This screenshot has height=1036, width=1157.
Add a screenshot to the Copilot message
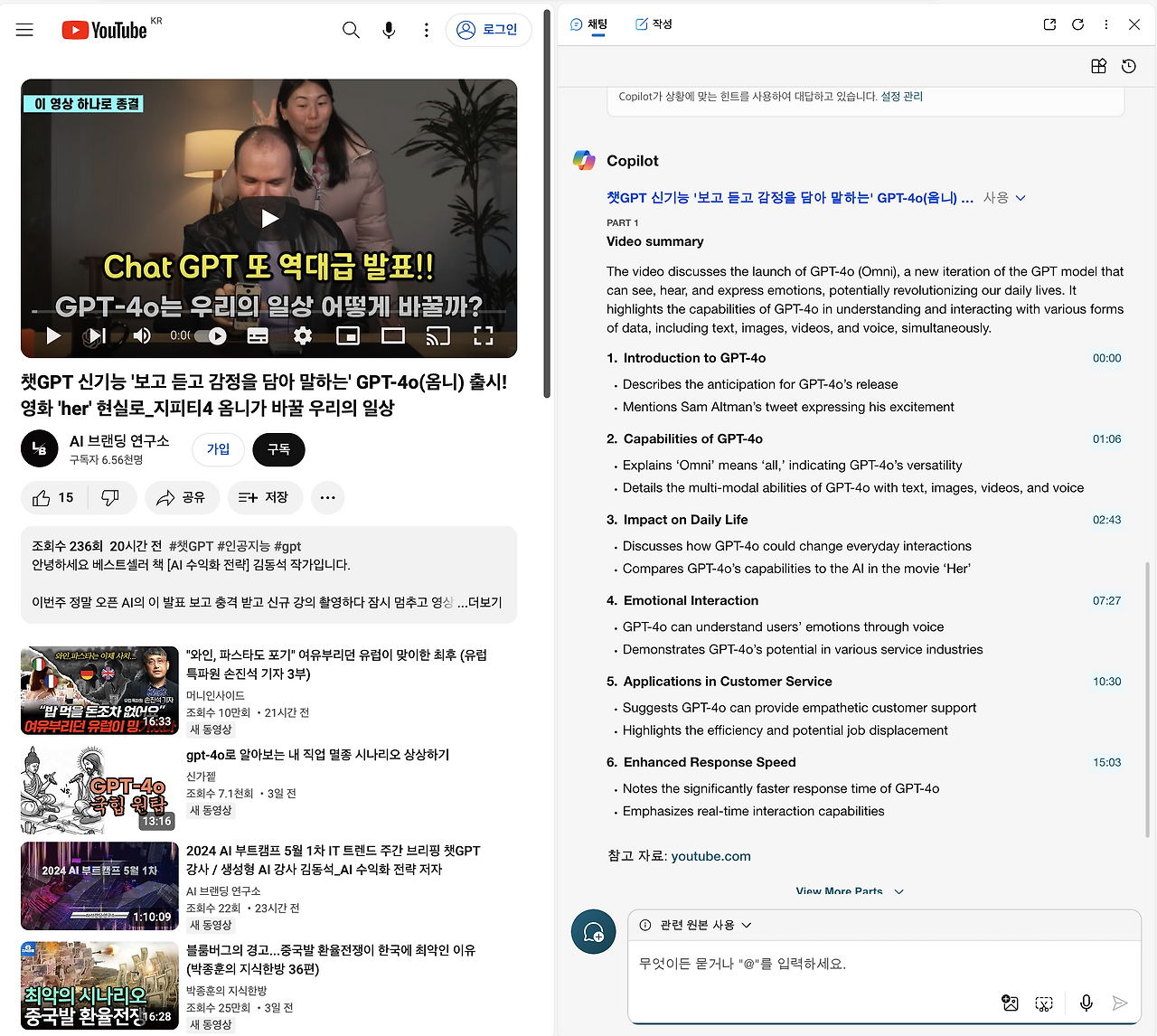pyautogui.click(x=1044, y=1003)
